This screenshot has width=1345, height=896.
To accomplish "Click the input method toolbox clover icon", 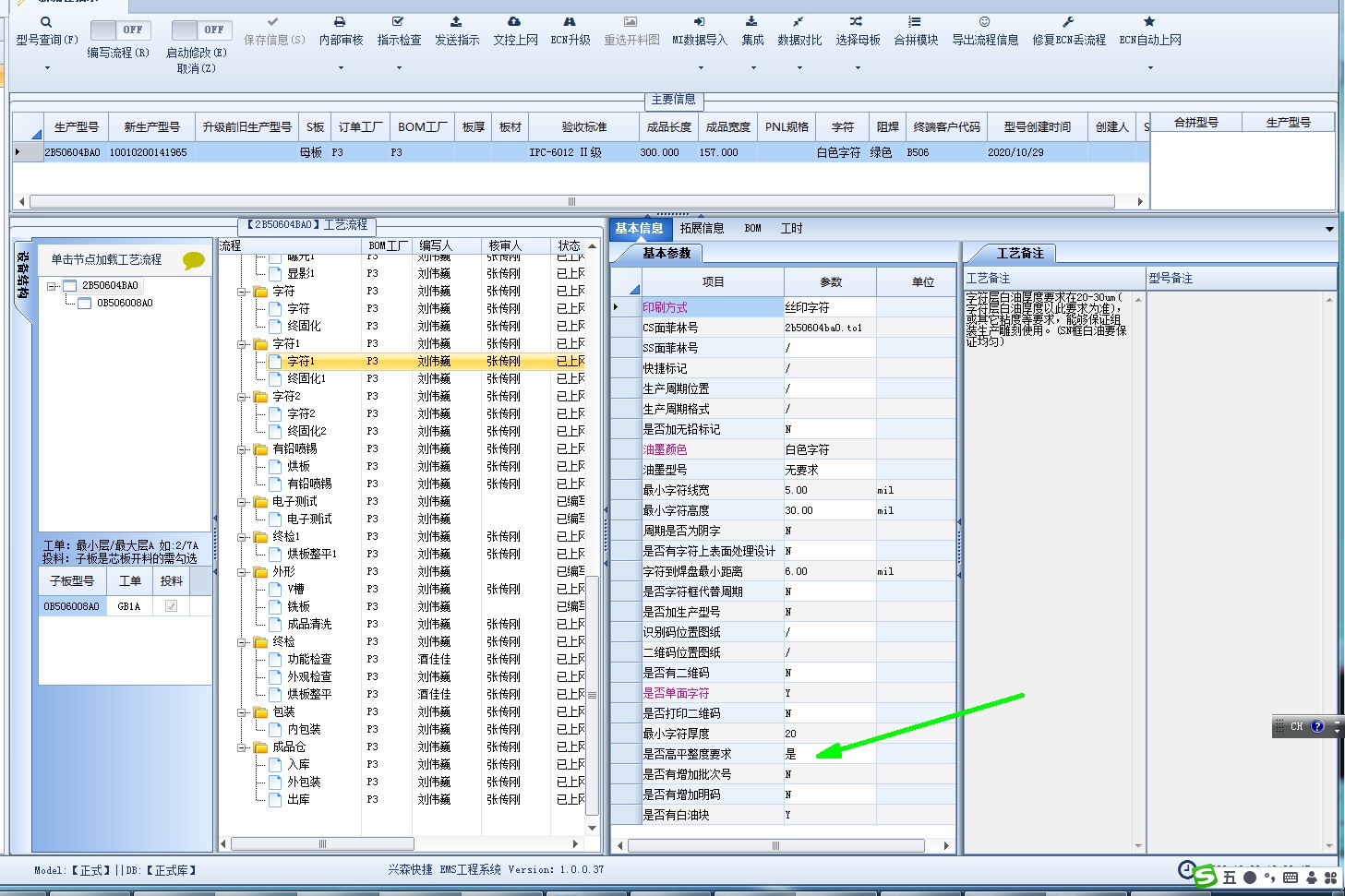I will point(1330,878).
